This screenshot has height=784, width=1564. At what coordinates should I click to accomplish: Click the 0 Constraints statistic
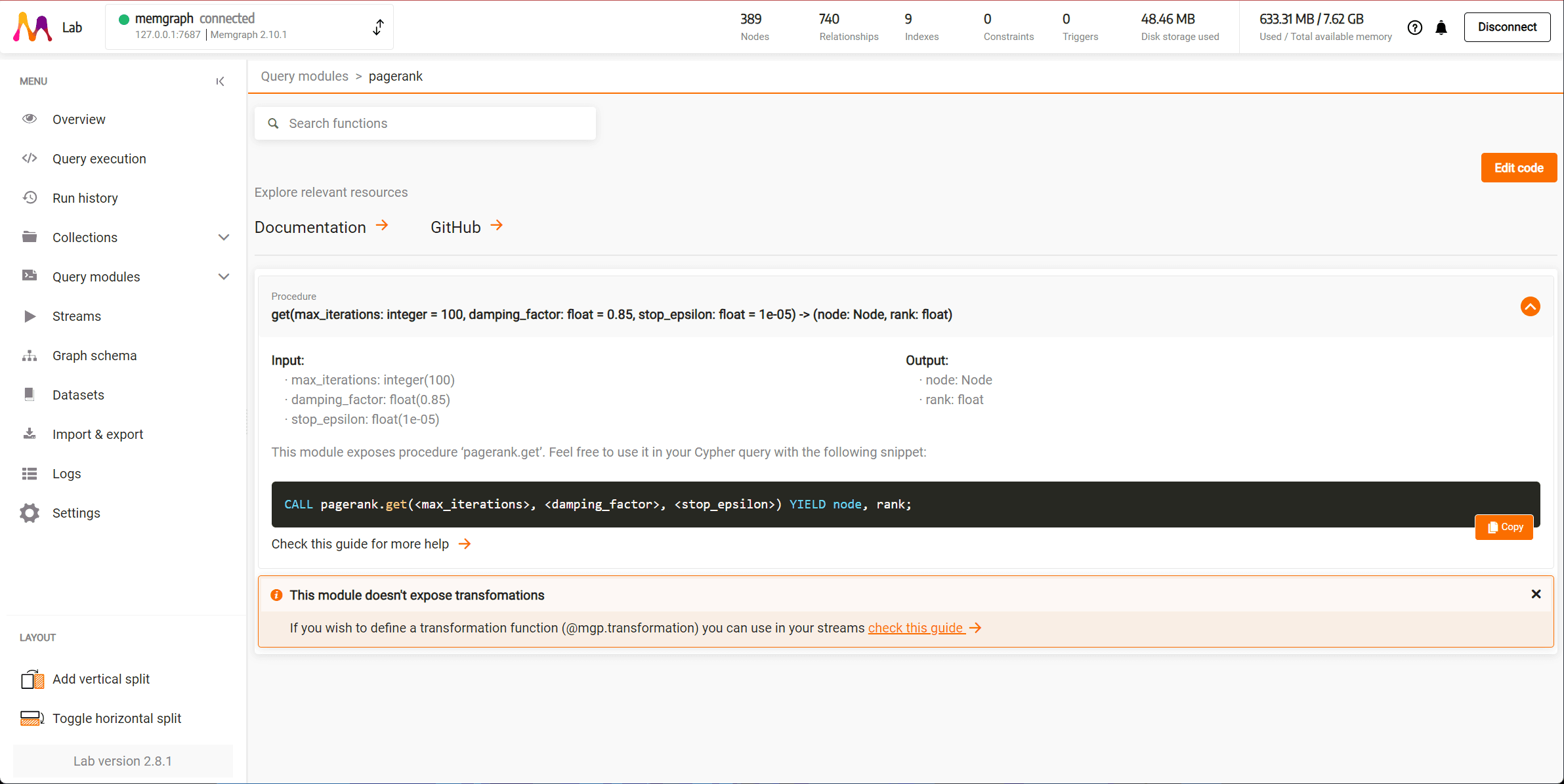click(1008, 27)
